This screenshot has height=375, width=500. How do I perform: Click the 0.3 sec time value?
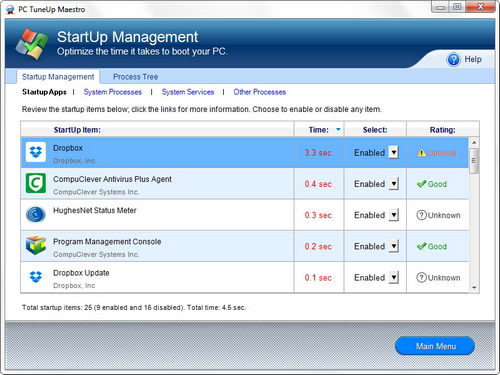[x=318, y=215]
